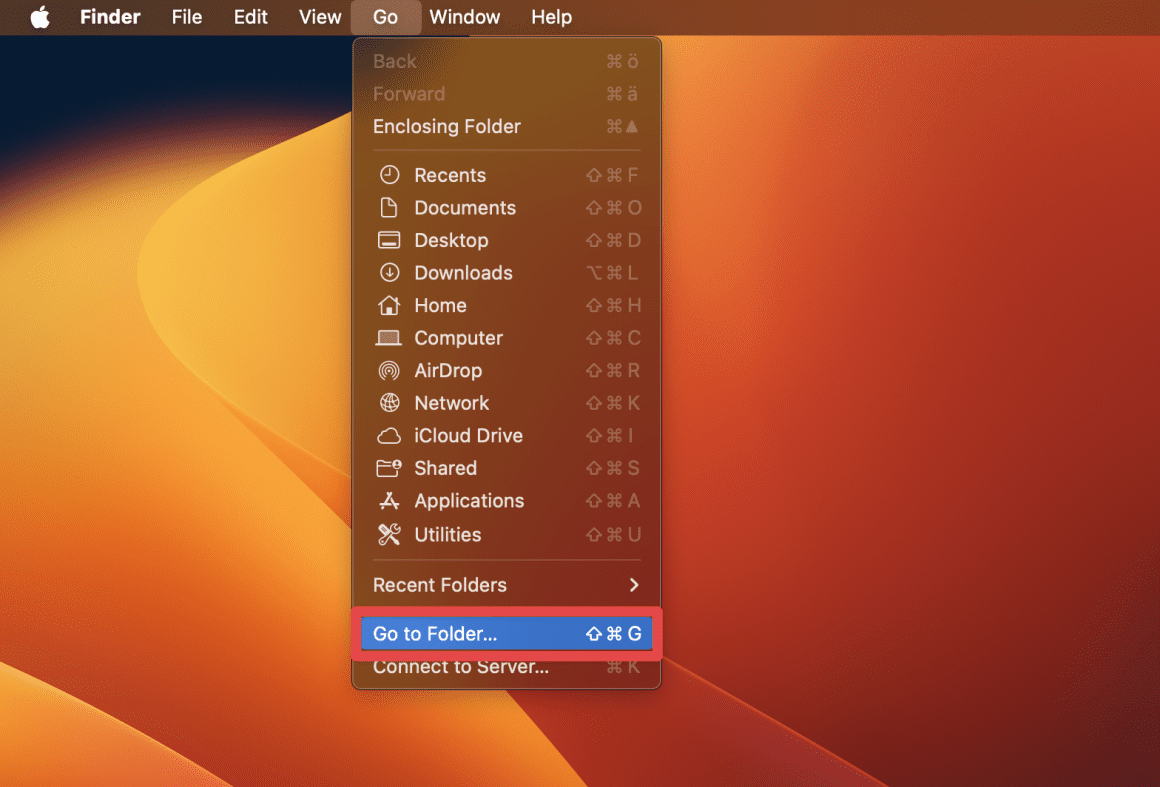Click the Documents file icon

[390, 207]
